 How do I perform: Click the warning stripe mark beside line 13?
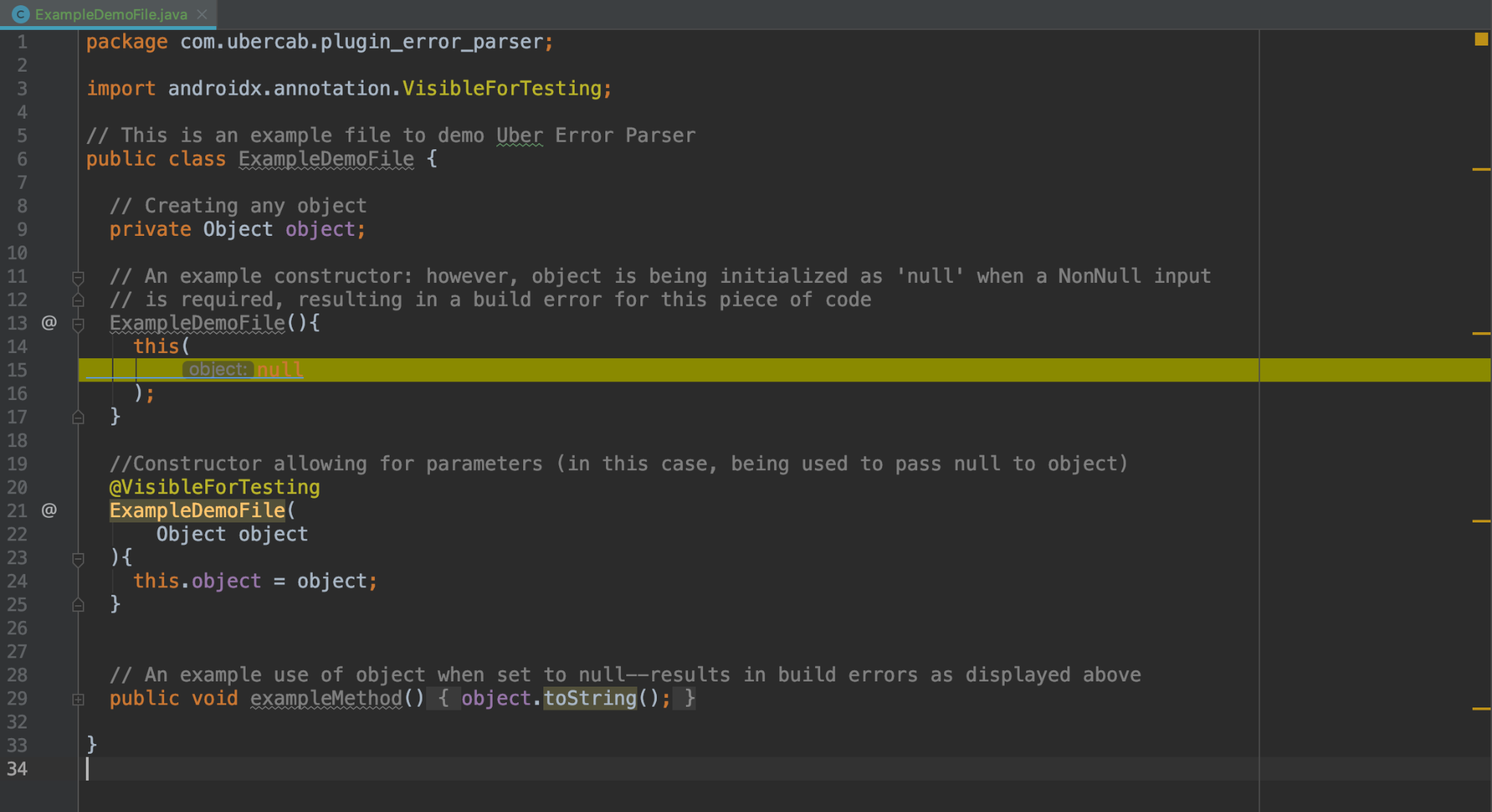click(1481, 333)
